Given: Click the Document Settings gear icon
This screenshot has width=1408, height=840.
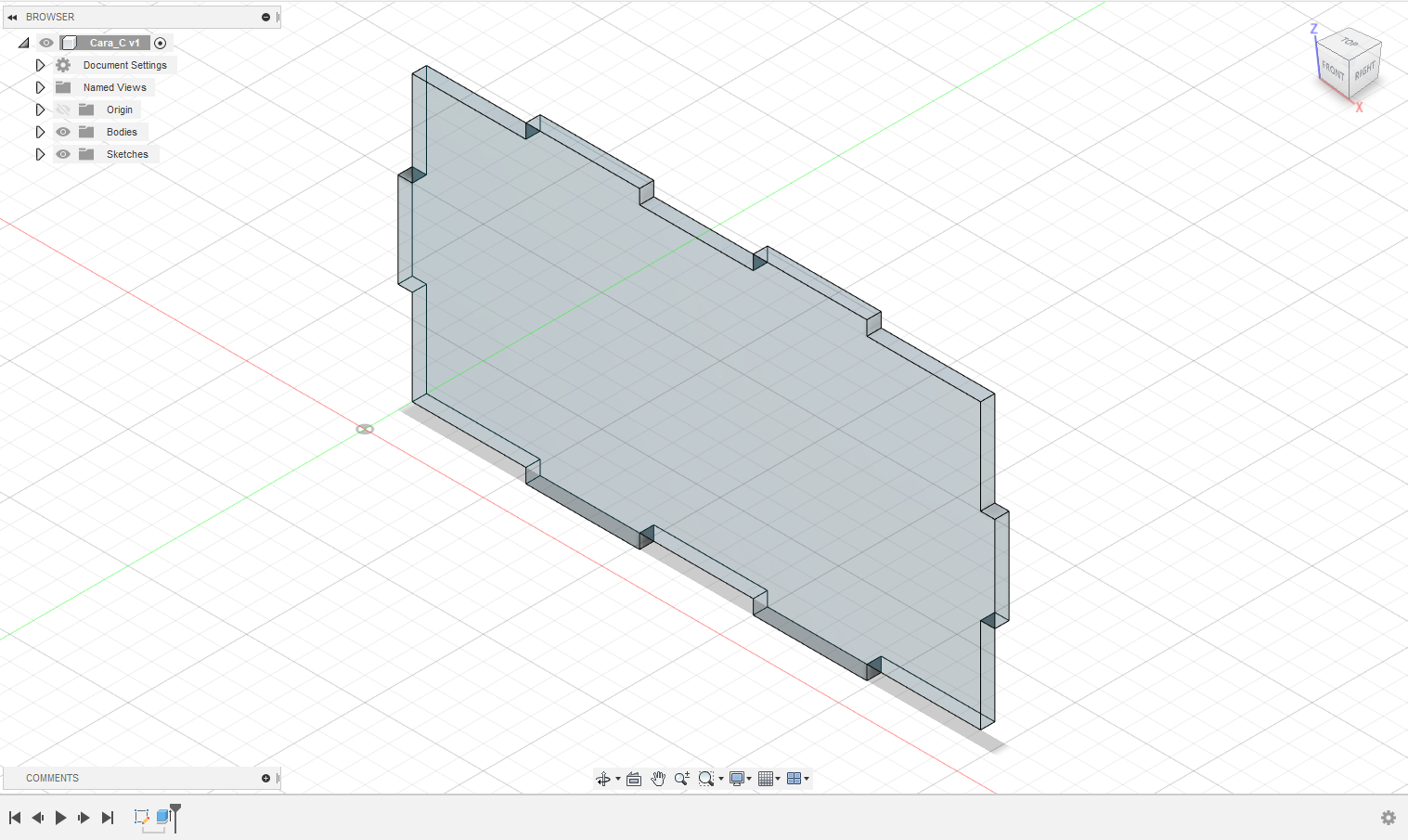Looking at the screenshot, I should click(63, 65).
